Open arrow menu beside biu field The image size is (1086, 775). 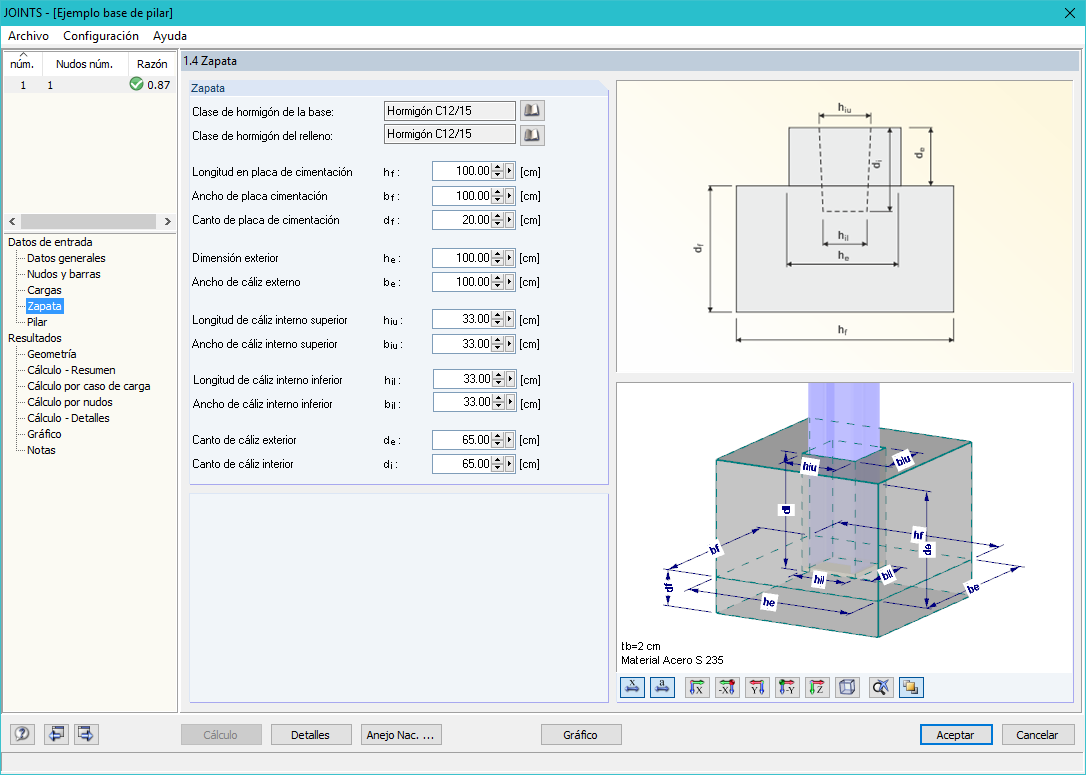(510, 344)
